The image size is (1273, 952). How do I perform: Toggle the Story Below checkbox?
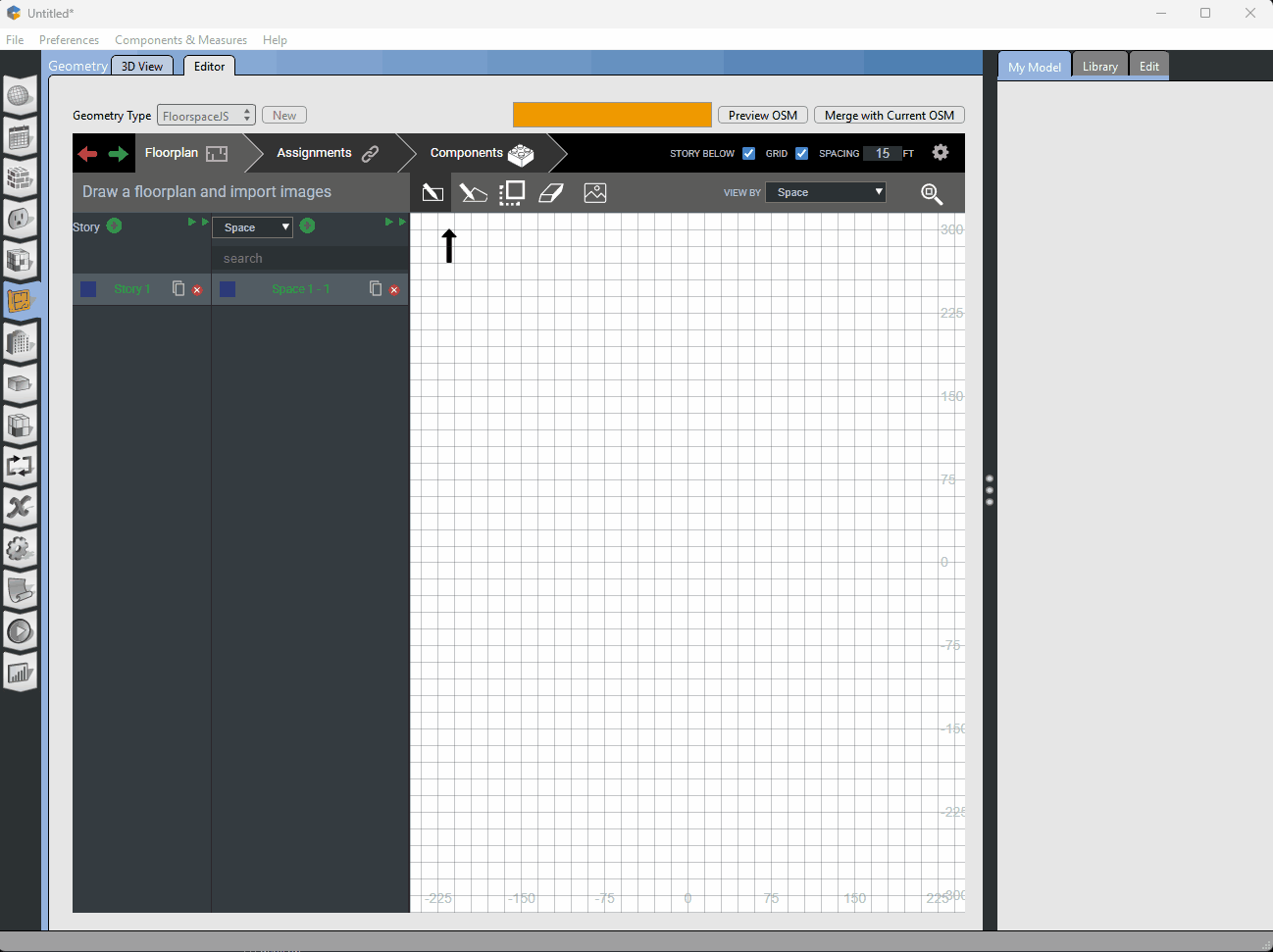[x=749, y=153]
